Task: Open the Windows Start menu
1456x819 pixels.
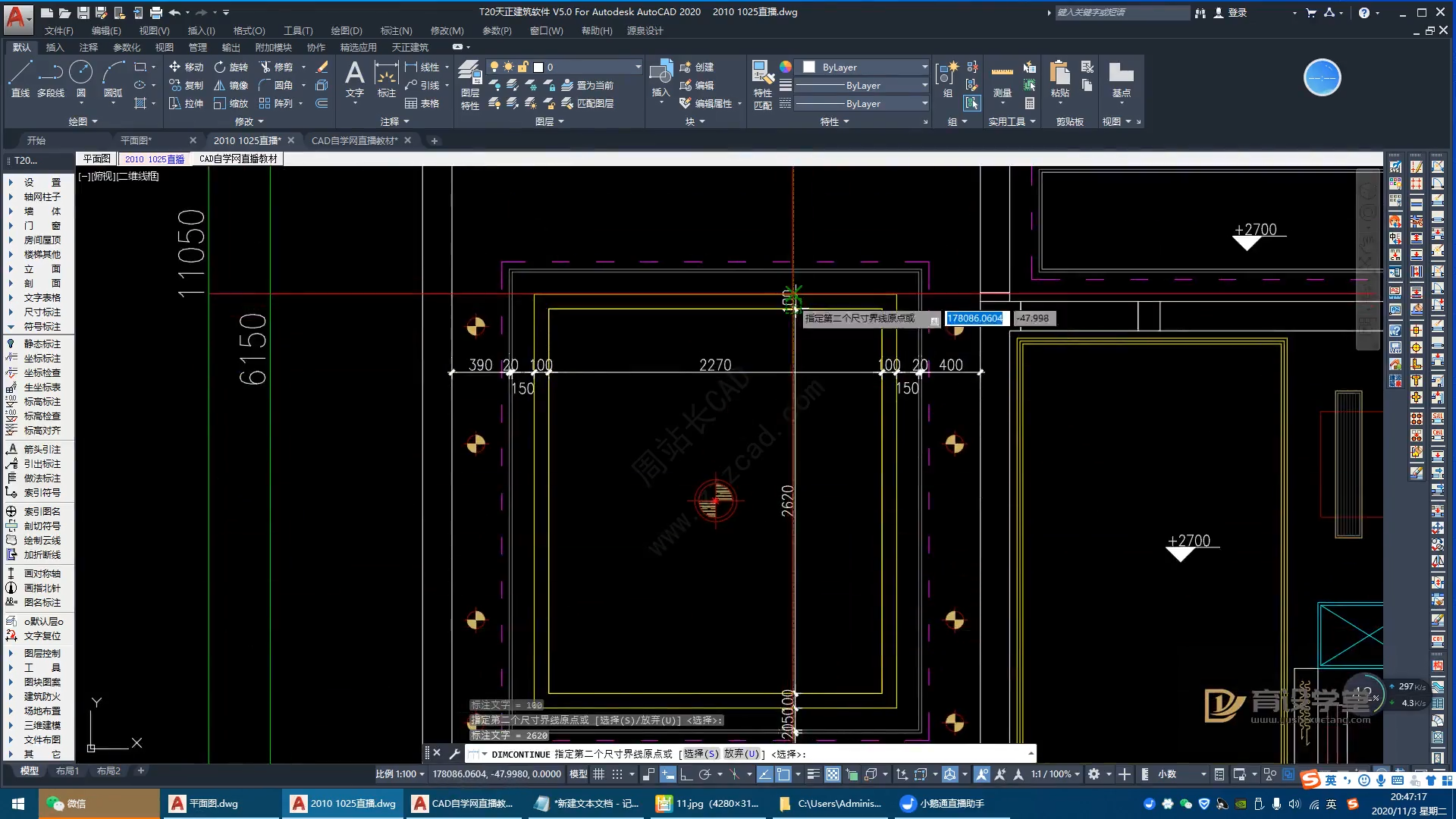Action: click(x=18, y=803)
